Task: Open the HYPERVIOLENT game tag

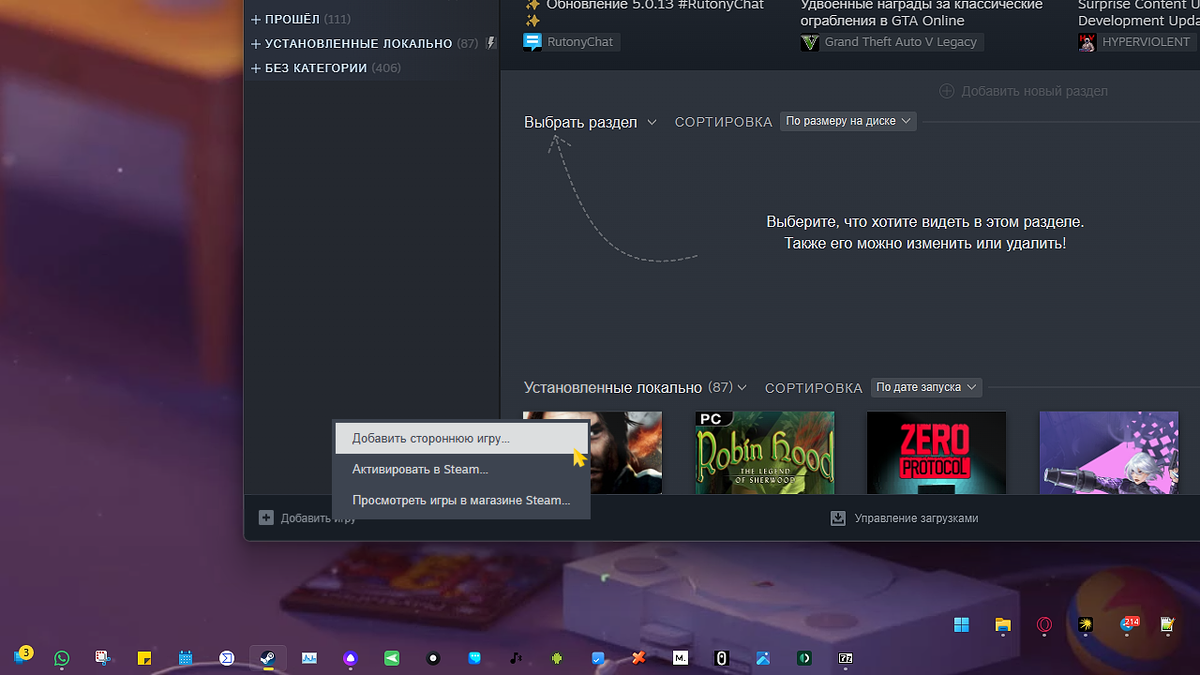Action: [1137, 42]
